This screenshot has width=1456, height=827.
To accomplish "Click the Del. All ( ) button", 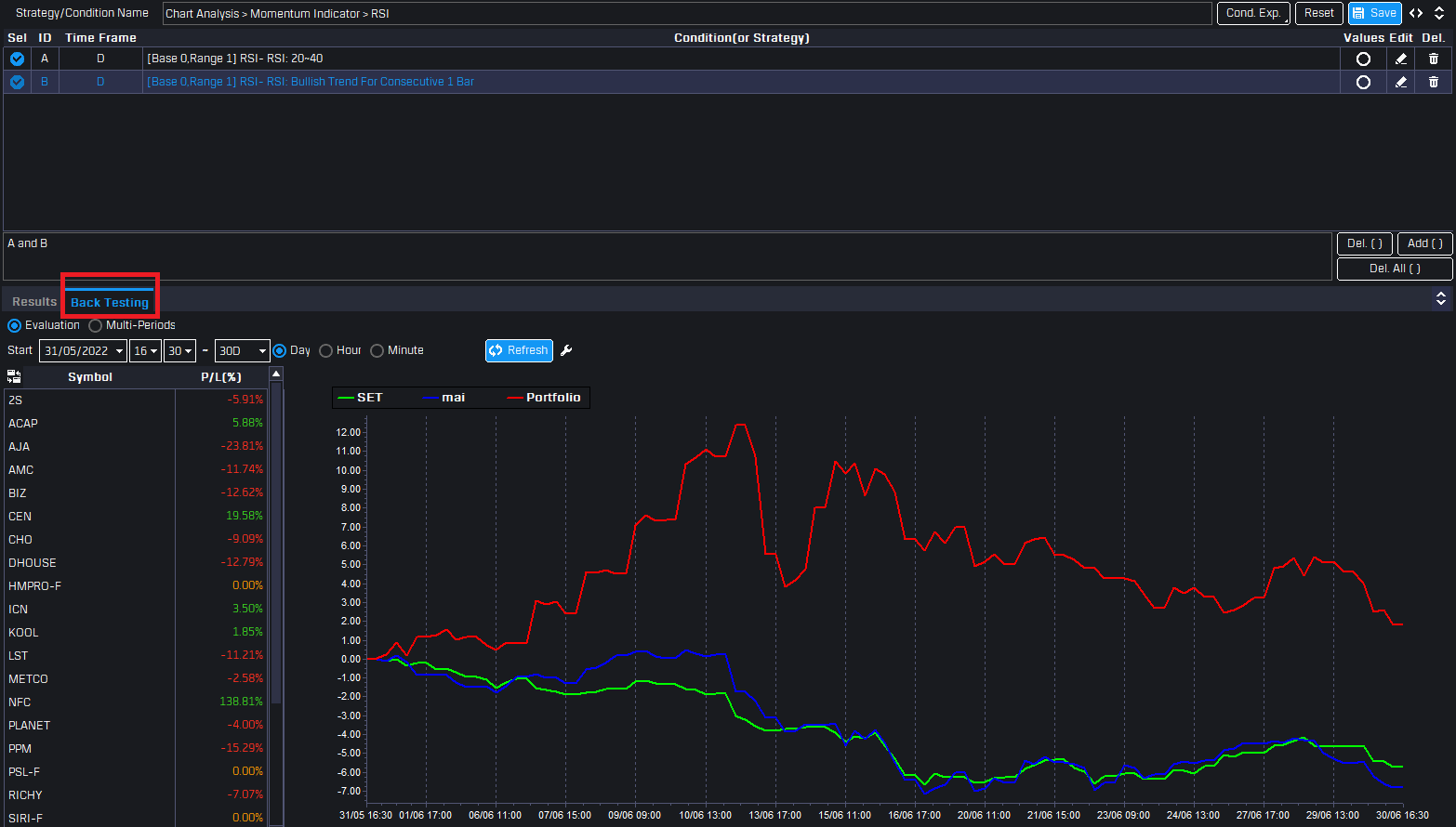I will coord(1394,269).
